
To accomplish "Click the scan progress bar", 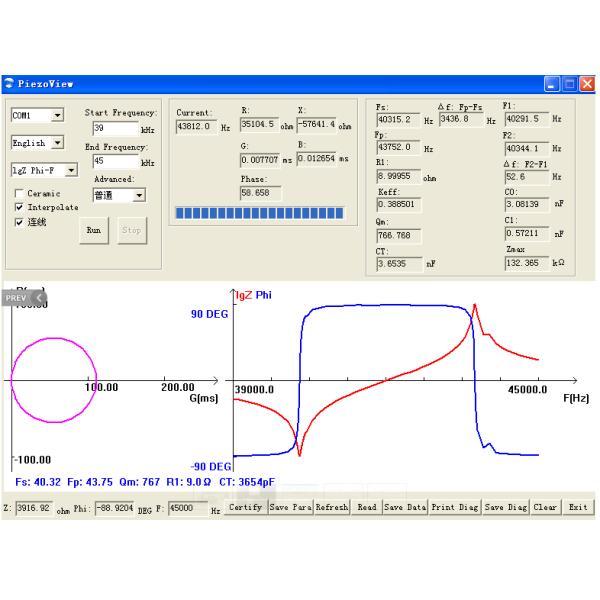I will pyautogui.click(x=259, y=212).
